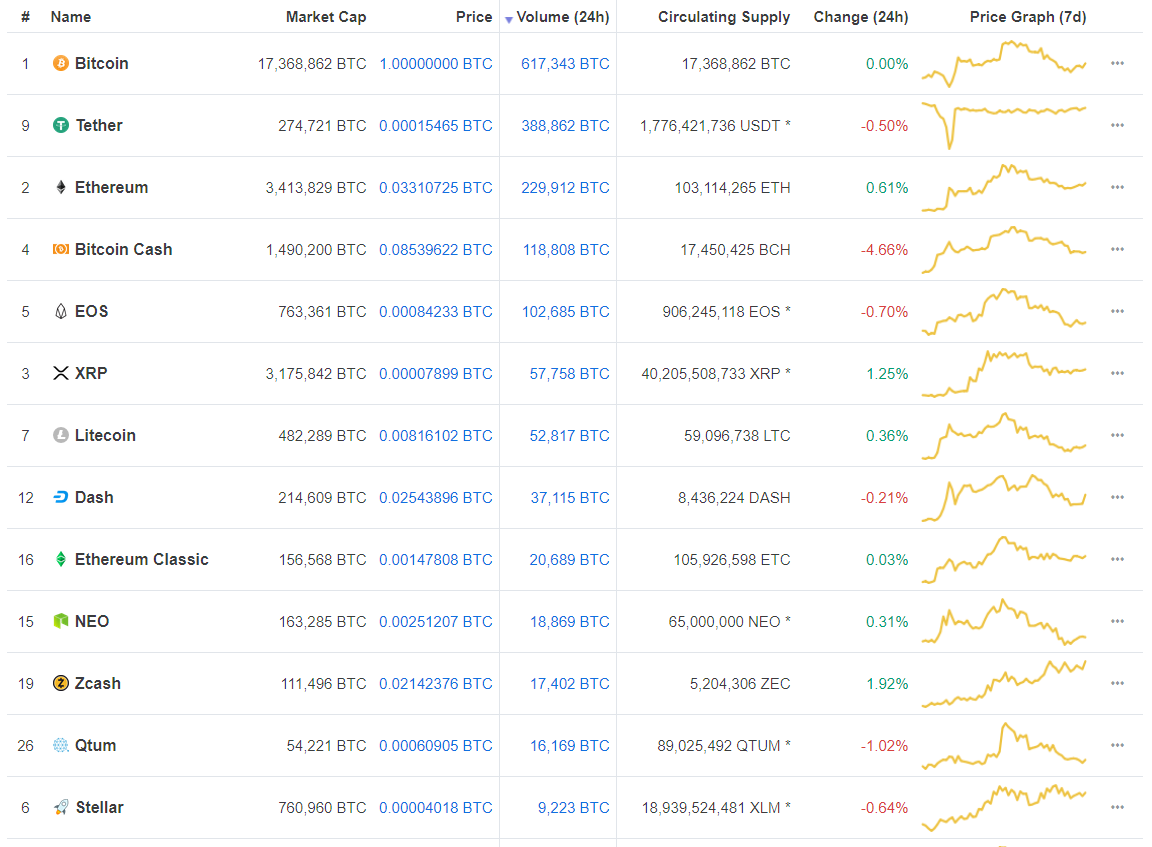
Task: Click the Zcash logo icon
Action: [x=61, y=683]
